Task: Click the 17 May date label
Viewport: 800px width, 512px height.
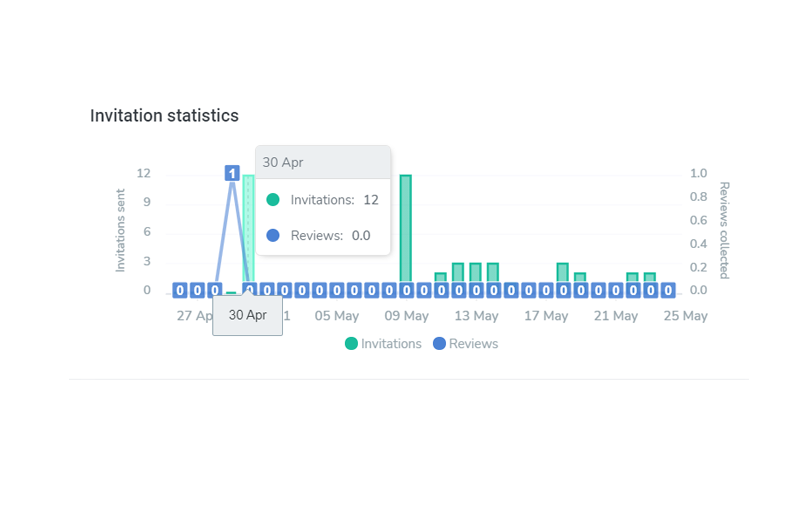Action: pyautogui.click(x=546, y=316)
